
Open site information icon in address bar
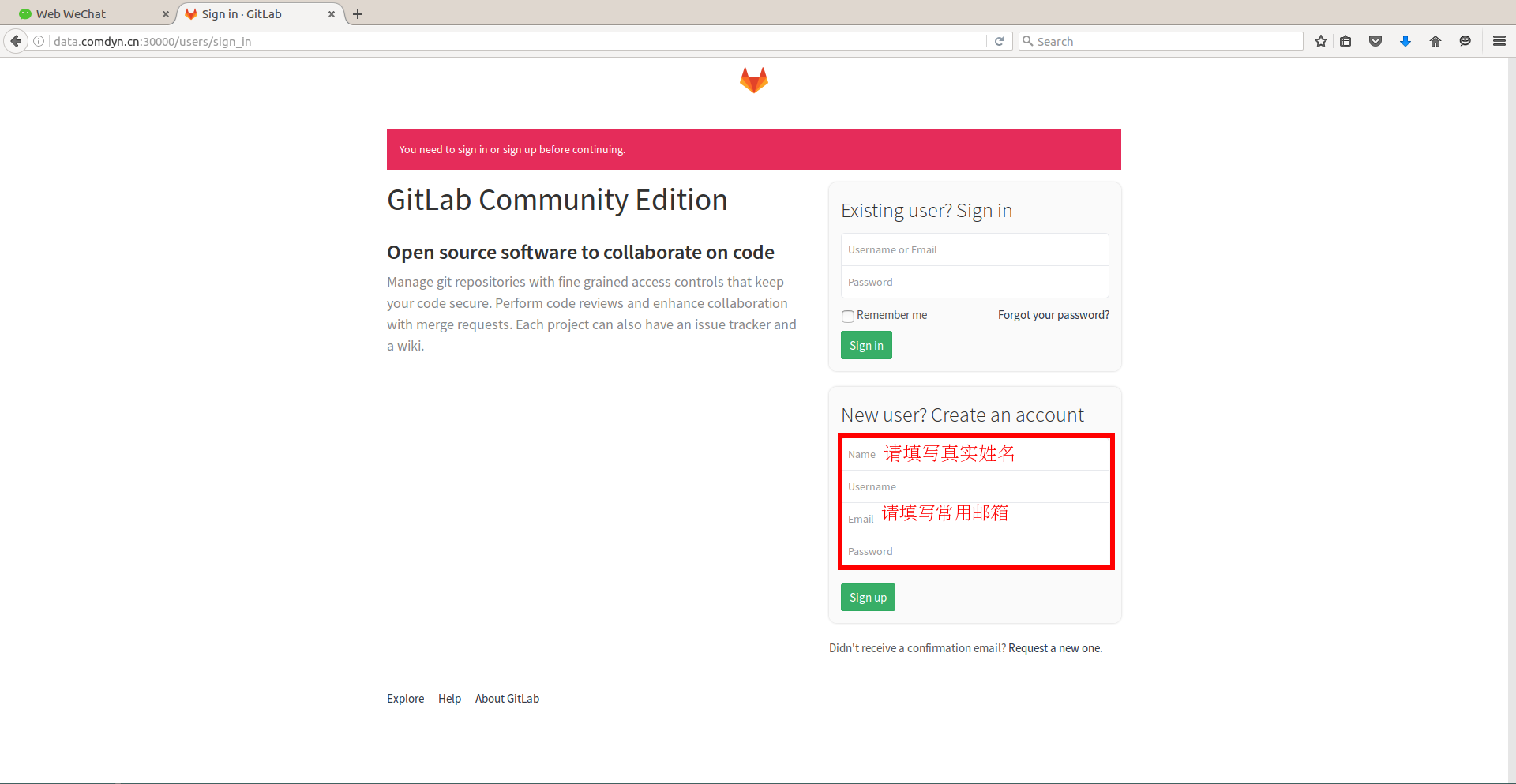click(x=39, y=41)
